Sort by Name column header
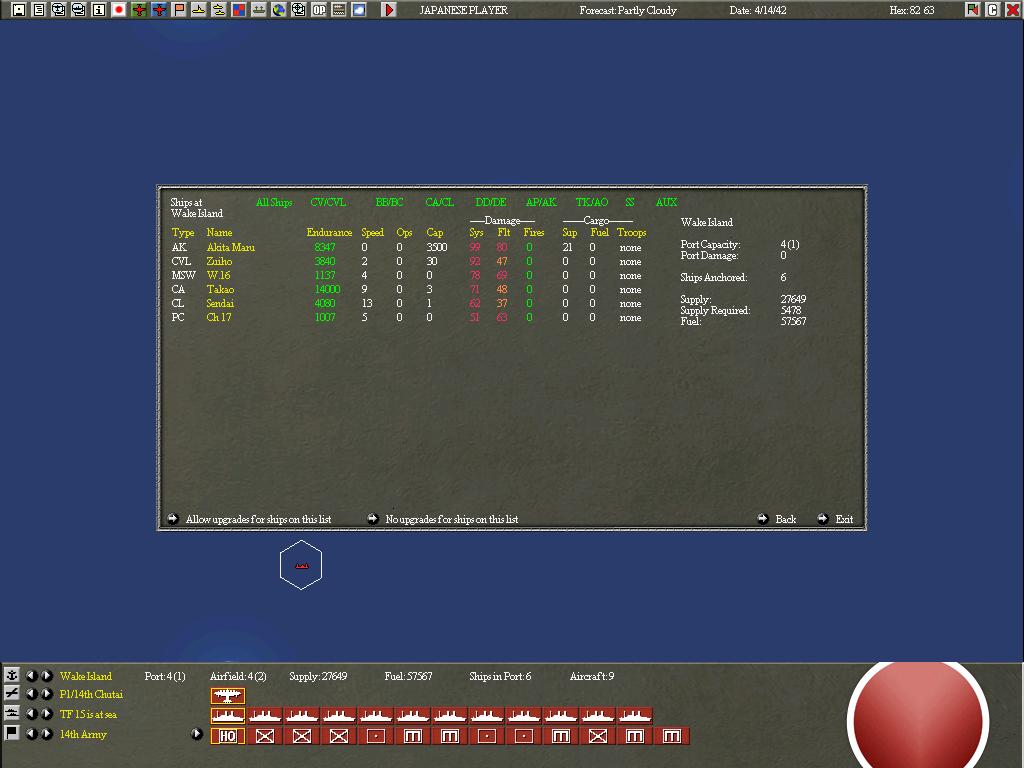 (x=219, y=232)
